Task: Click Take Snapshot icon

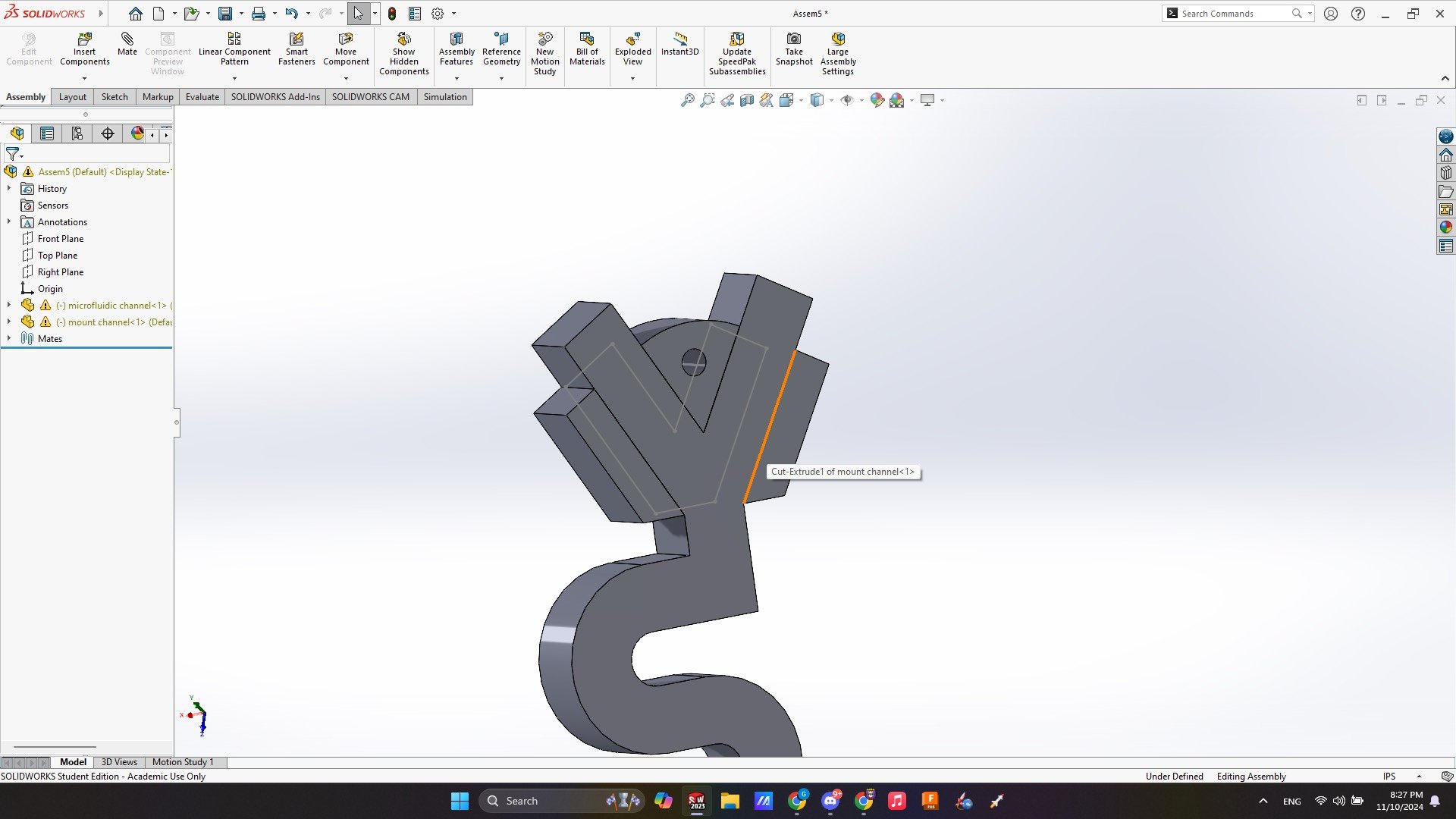Action: [794, 39]
